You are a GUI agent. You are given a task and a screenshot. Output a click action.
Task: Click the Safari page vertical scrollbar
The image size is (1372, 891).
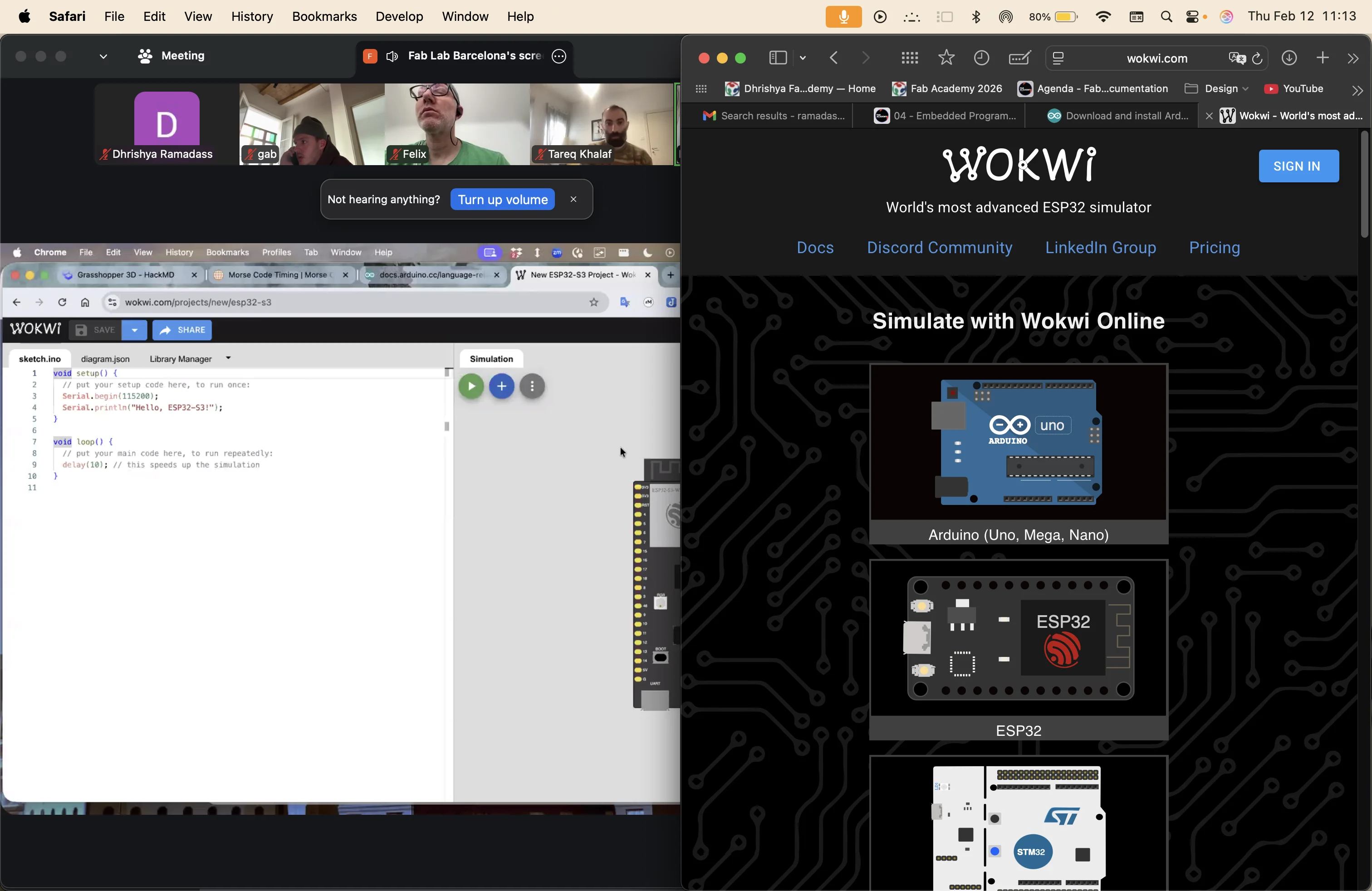1363,185
